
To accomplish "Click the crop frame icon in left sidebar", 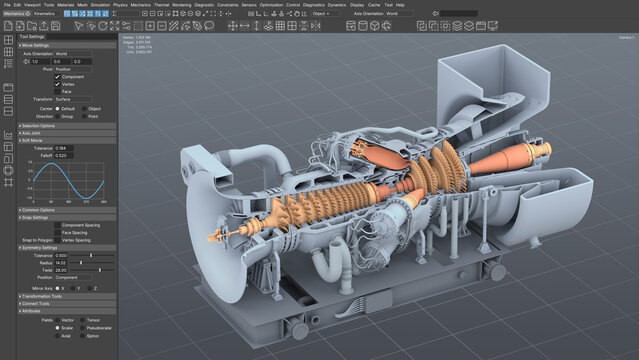I will point(8,182).
